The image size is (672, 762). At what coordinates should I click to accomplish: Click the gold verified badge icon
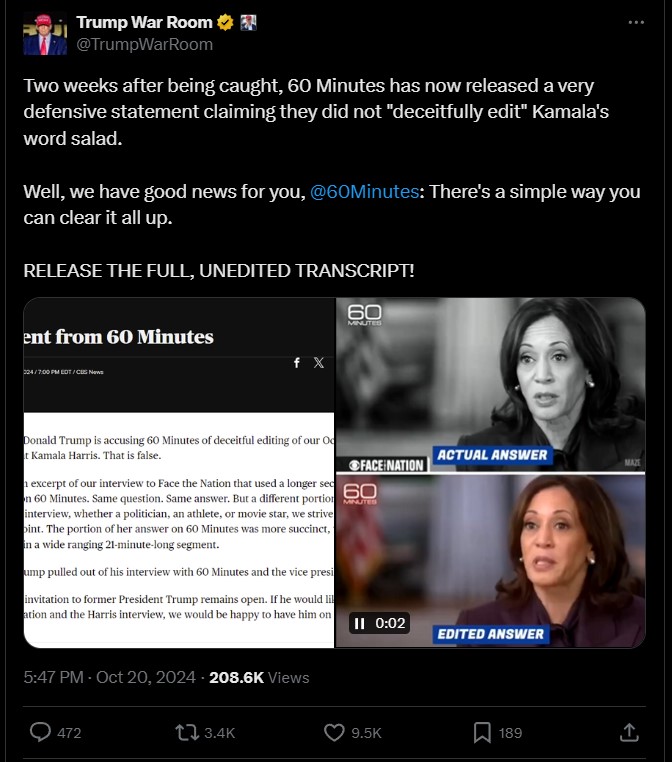click(x=225, y=22)
